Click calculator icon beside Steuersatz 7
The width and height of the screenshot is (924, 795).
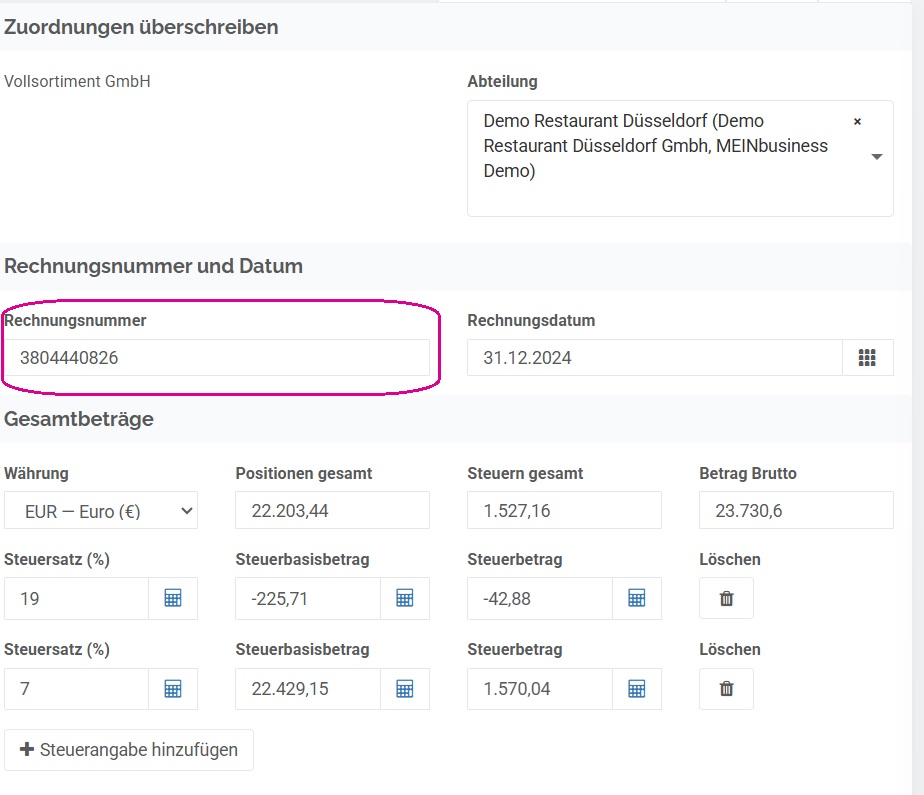click(x=173, y=688)
